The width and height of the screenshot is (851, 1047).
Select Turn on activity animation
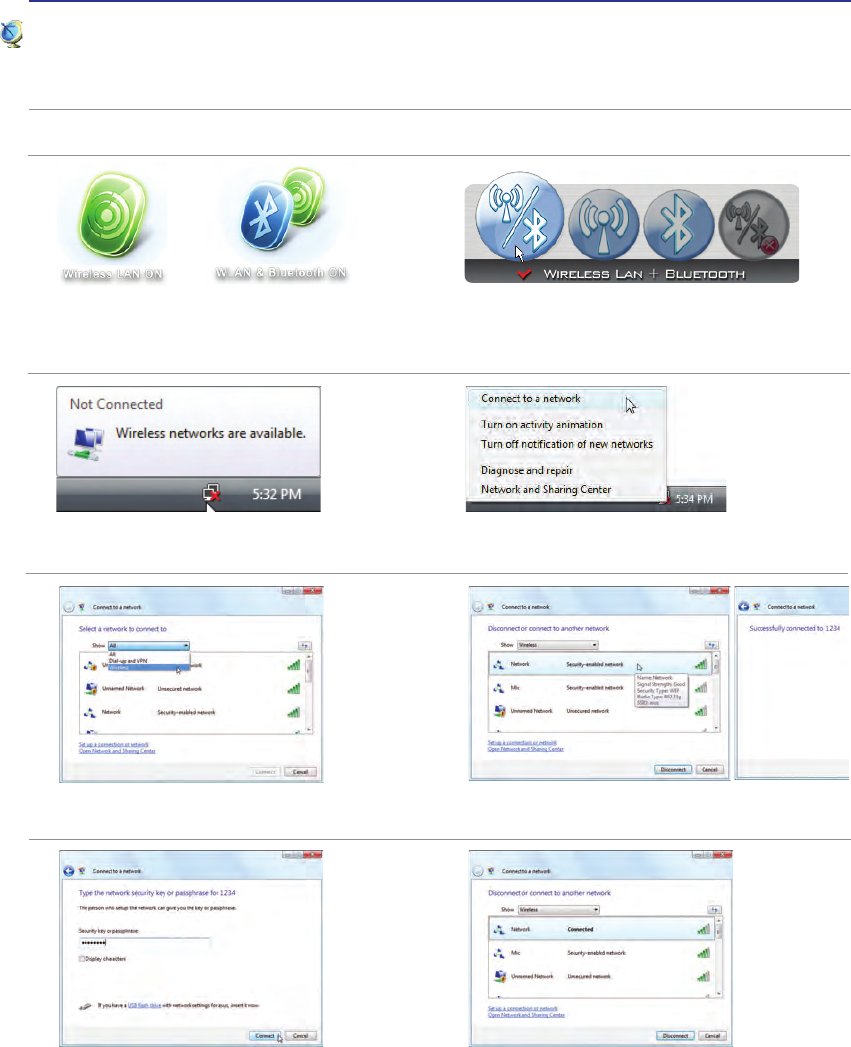point(542,425)
